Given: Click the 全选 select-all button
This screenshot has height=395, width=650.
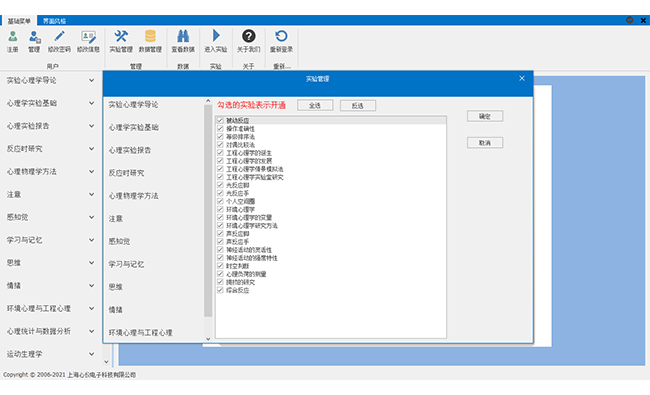Looking at the screenshot, I should click(x=315, y=105).
